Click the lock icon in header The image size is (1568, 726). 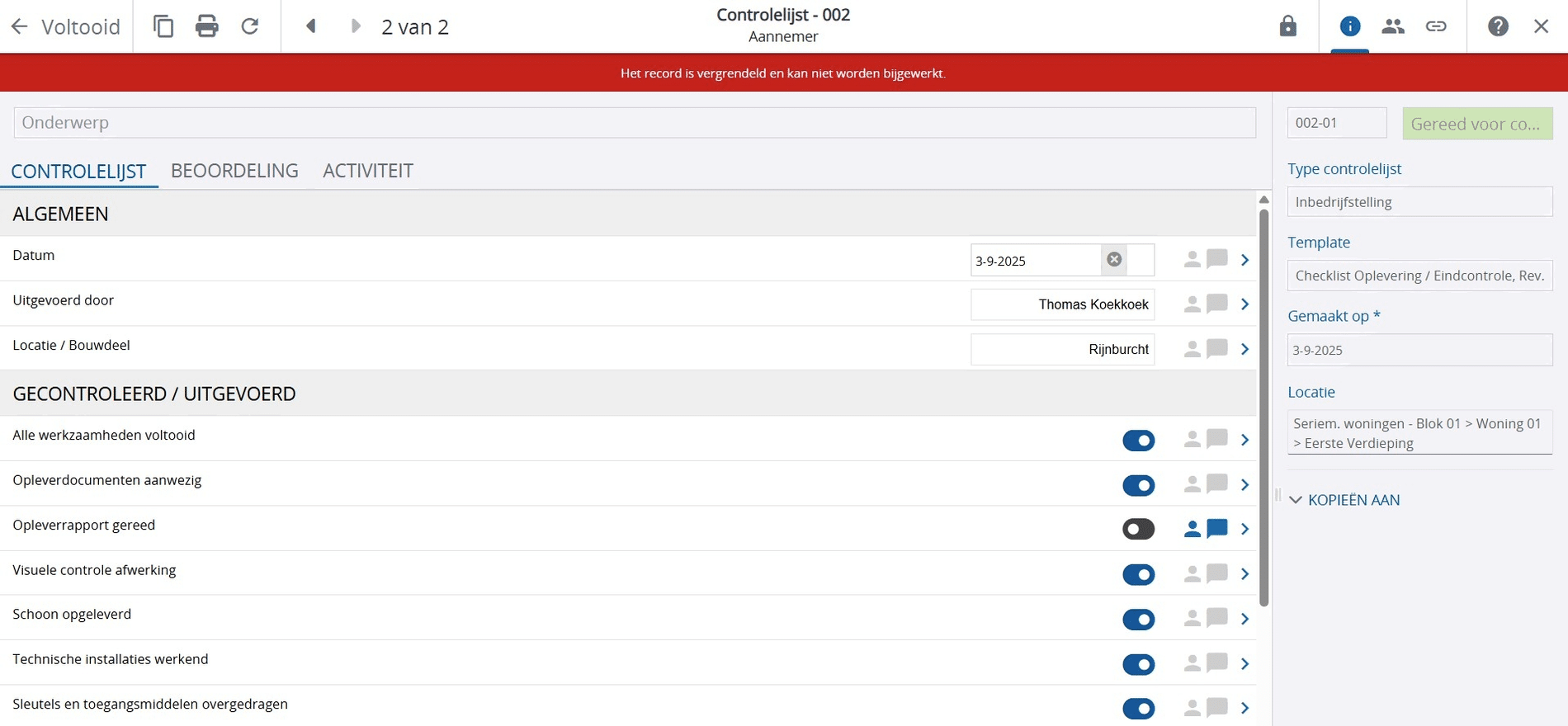click(1287, 26)
